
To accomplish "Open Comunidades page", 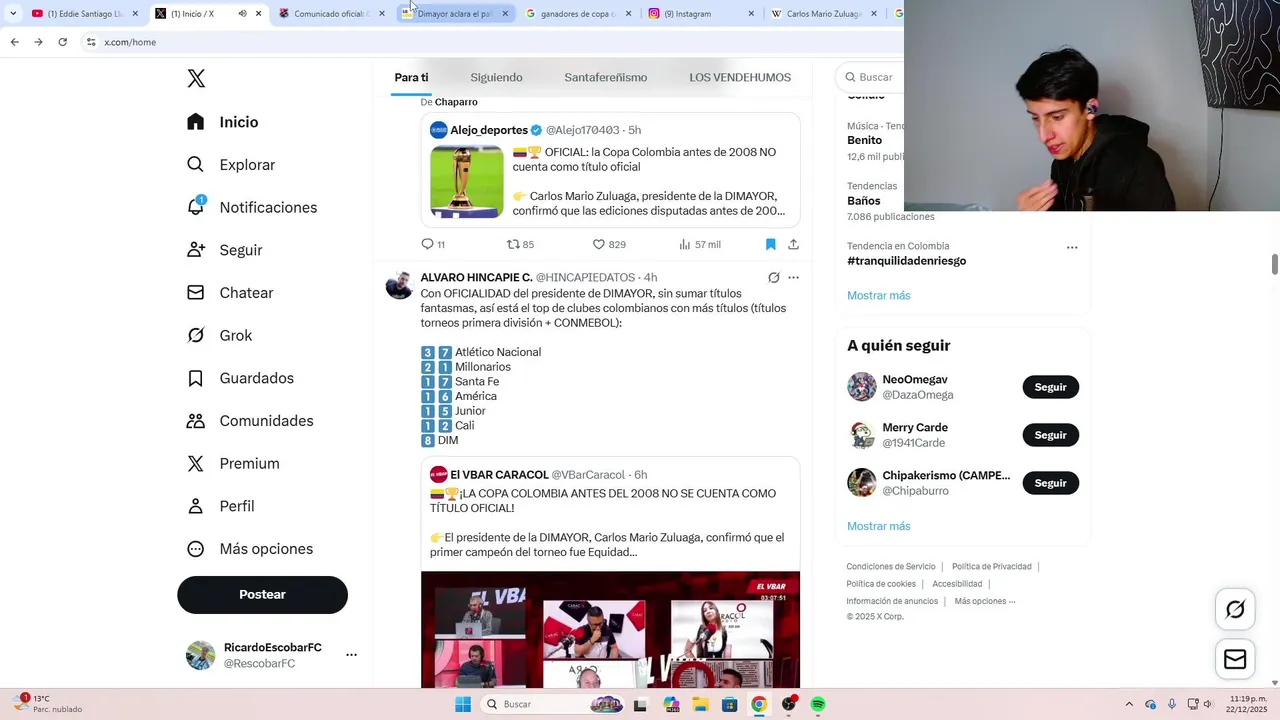I will click(250, 421).
